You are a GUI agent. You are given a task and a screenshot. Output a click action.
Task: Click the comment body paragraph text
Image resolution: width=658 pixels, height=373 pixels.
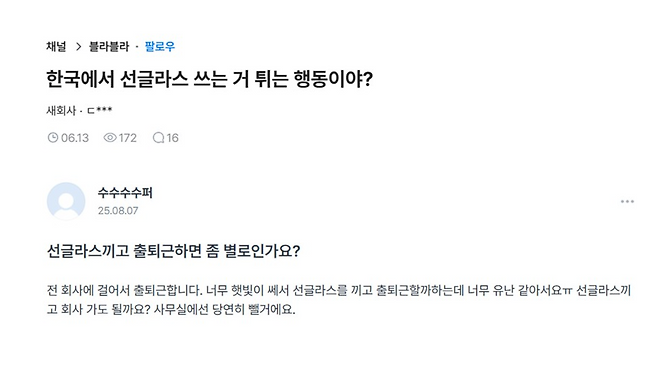click(x=339, y=300)
